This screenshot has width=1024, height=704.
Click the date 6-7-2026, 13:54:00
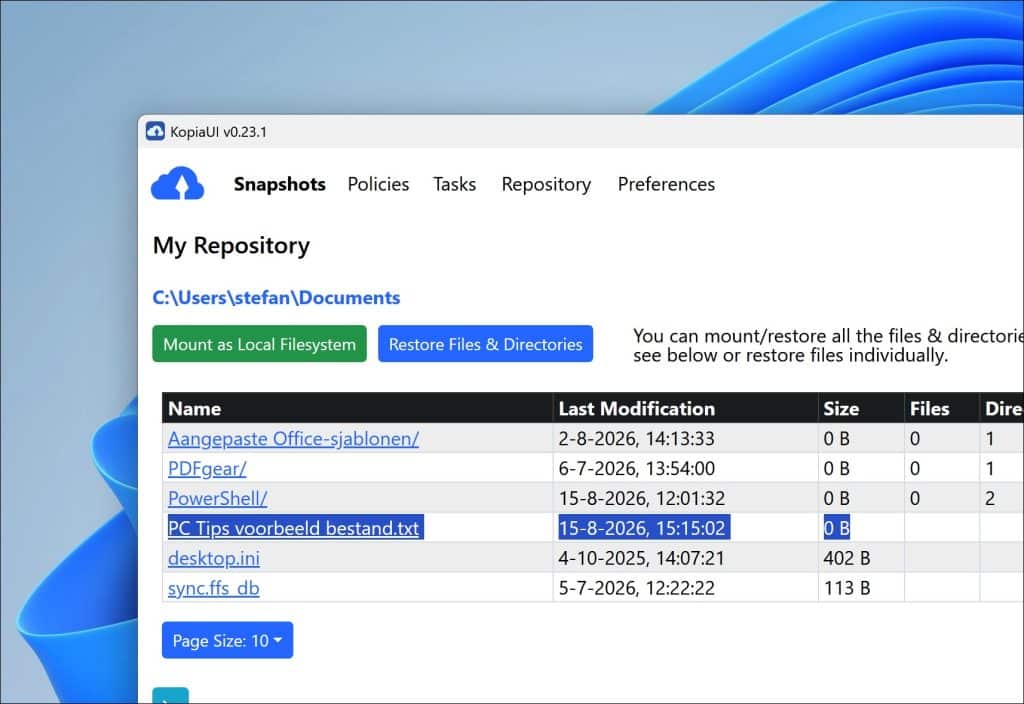pos(636,468)
